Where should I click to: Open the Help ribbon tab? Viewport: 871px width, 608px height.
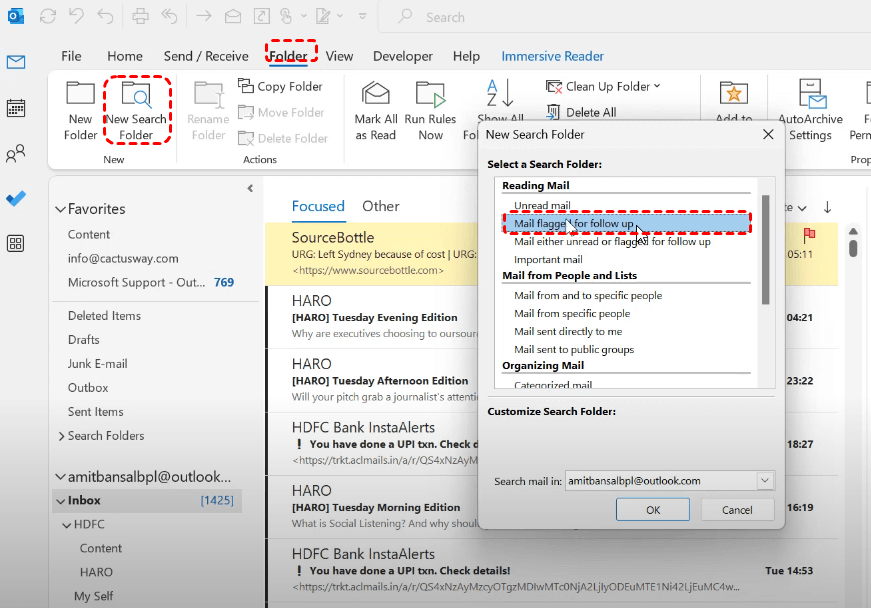pyautogui.click(x=466, y=56)
